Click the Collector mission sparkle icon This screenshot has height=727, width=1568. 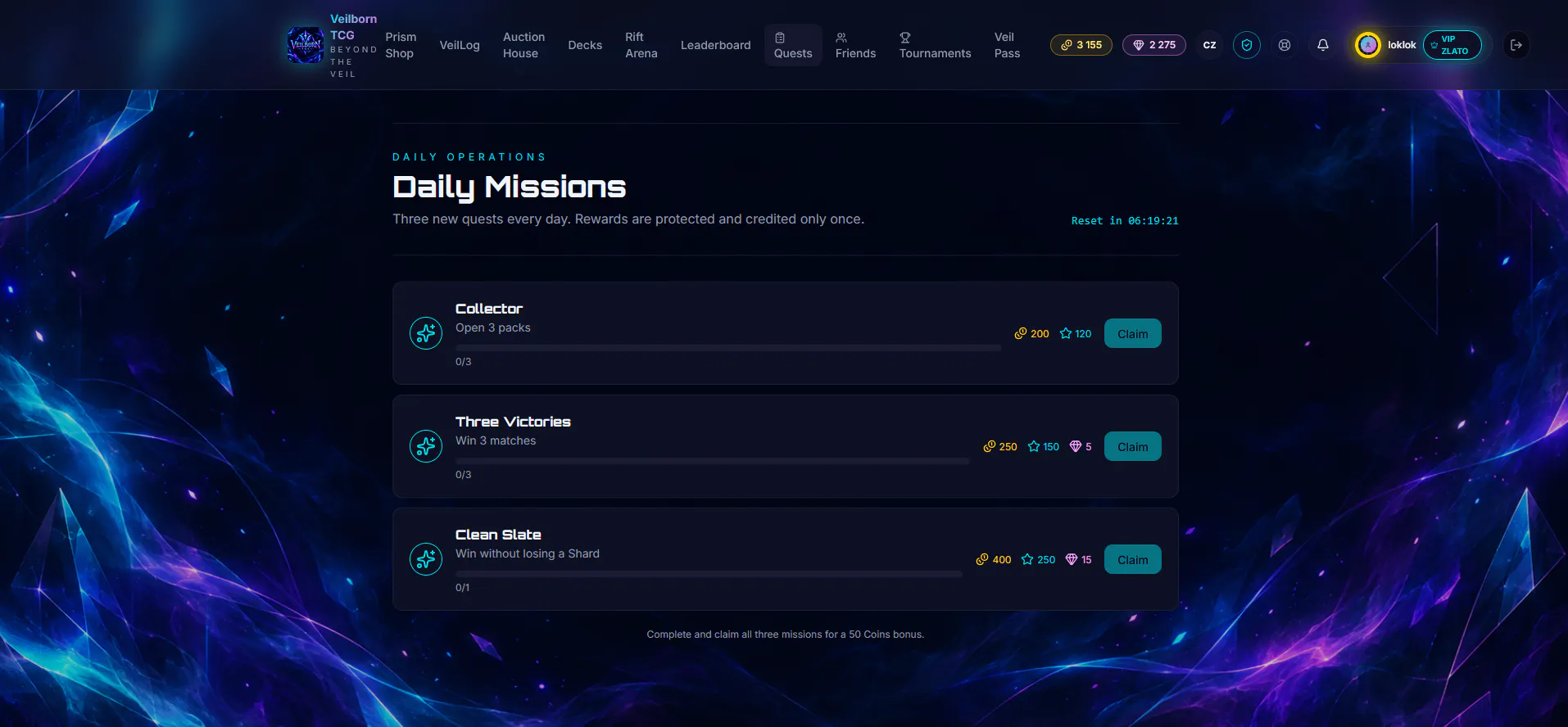[426, 333]
